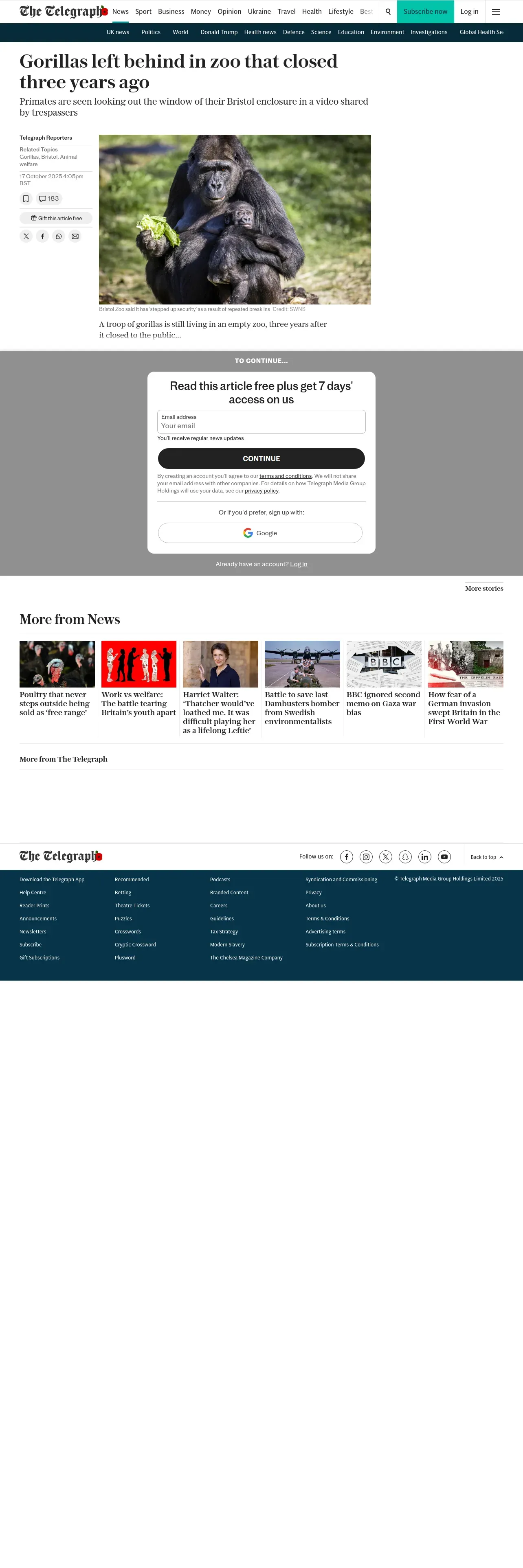This screenshot has width=523, height=1568.
Task: Open Crosswords footer link
Action: coord(128,932)
